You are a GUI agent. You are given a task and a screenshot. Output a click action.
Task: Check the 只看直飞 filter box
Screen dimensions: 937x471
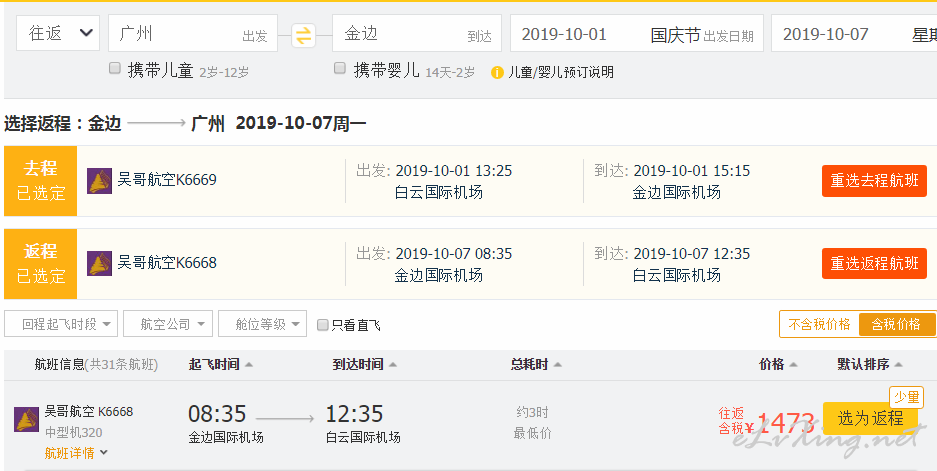[322, 325]
